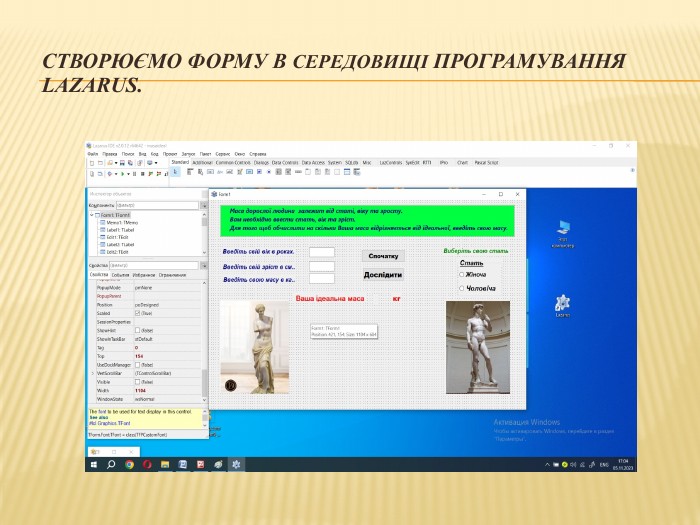Viewport: 700px width, 525px height.
Task: Switch to the Dialogs palette tab
Action: pyautogui.click(x=261, y=162)
